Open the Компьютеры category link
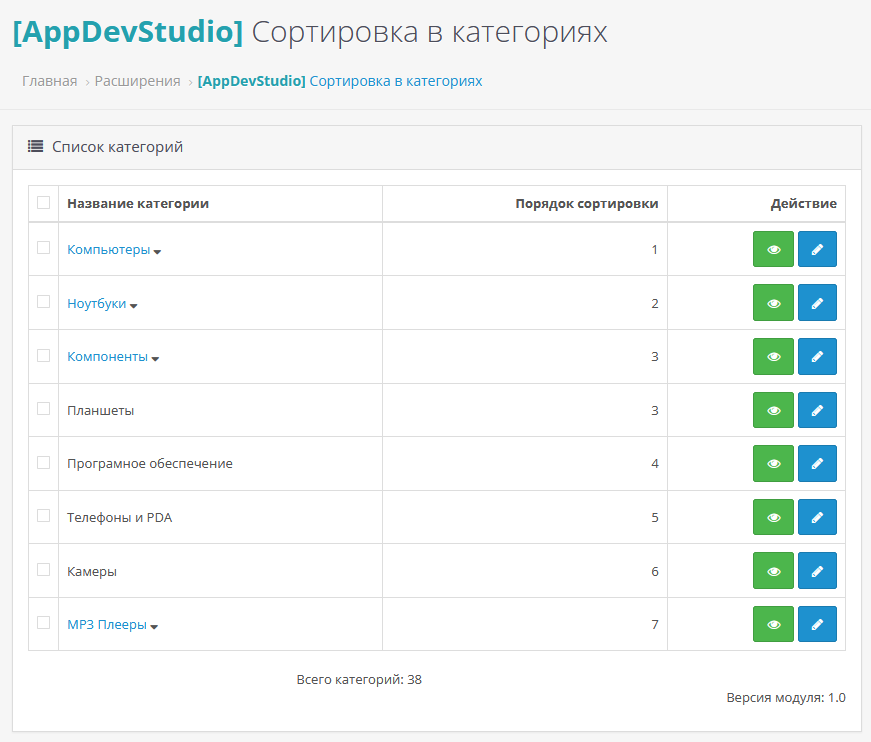This screenshot has width=871, height=742. [x=108, y=249]
